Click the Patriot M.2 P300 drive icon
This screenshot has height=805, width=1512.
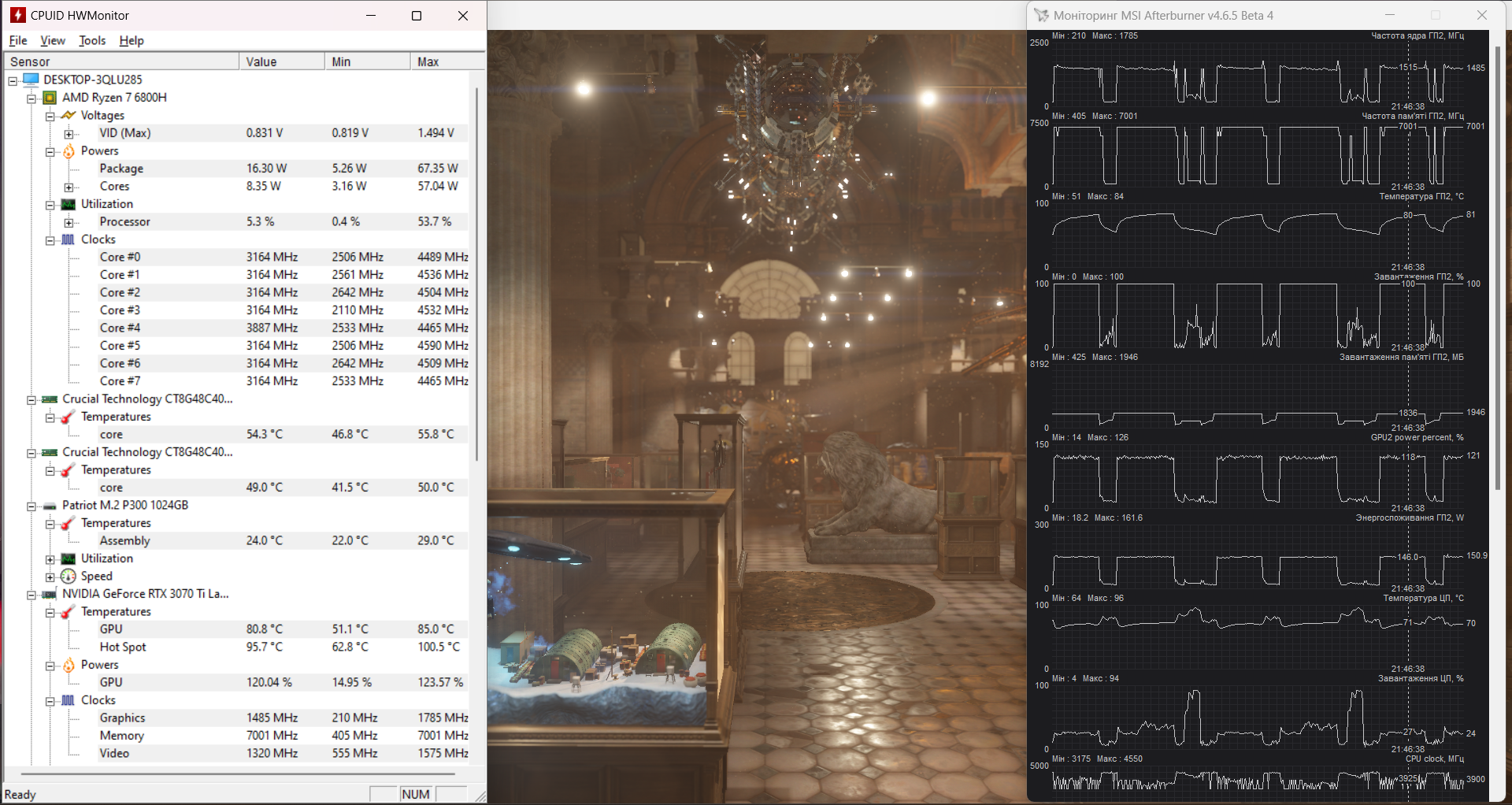(x=50, y=506)
